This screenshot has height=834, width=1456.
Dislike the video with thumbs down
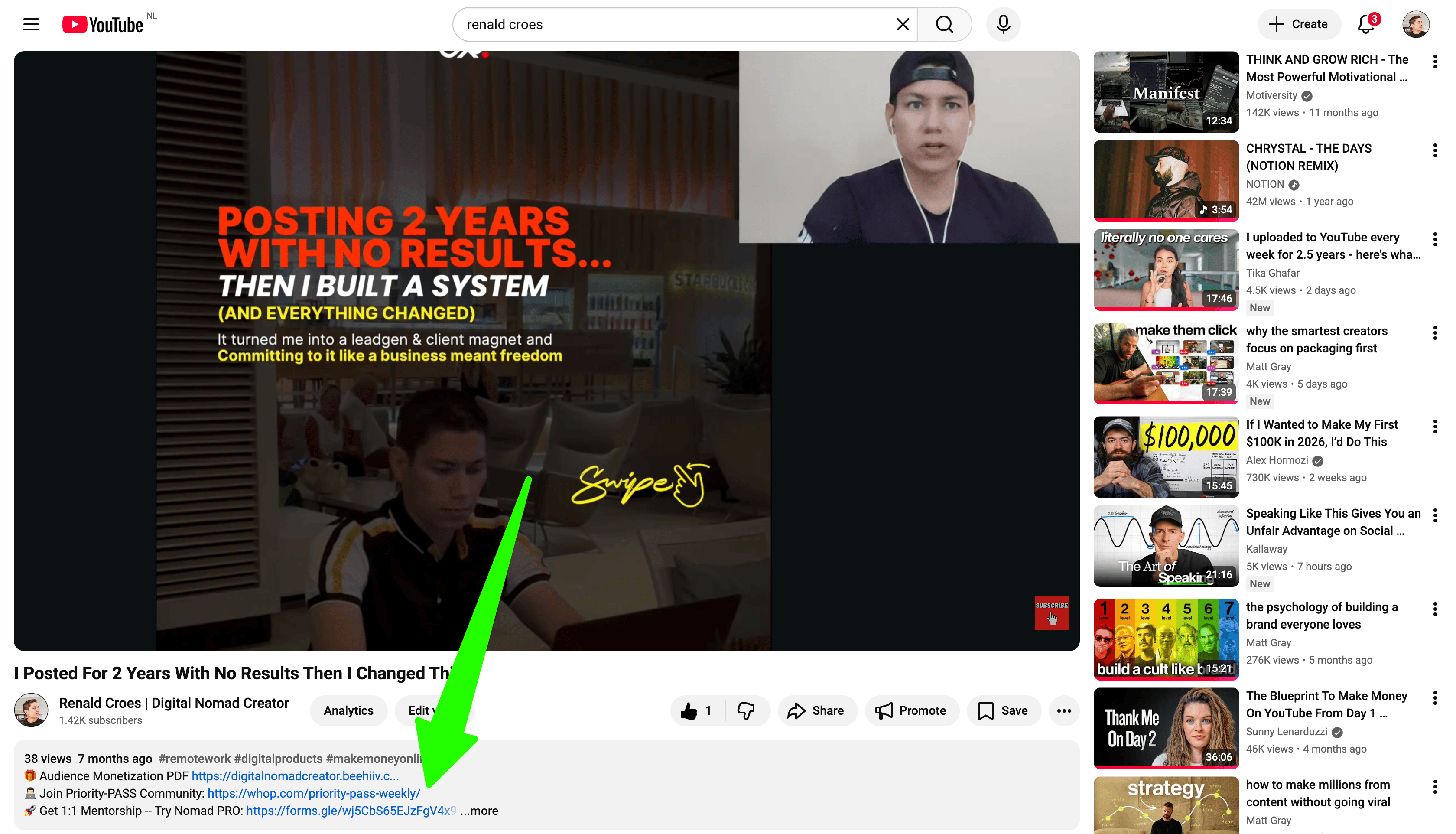pos(745,711)
